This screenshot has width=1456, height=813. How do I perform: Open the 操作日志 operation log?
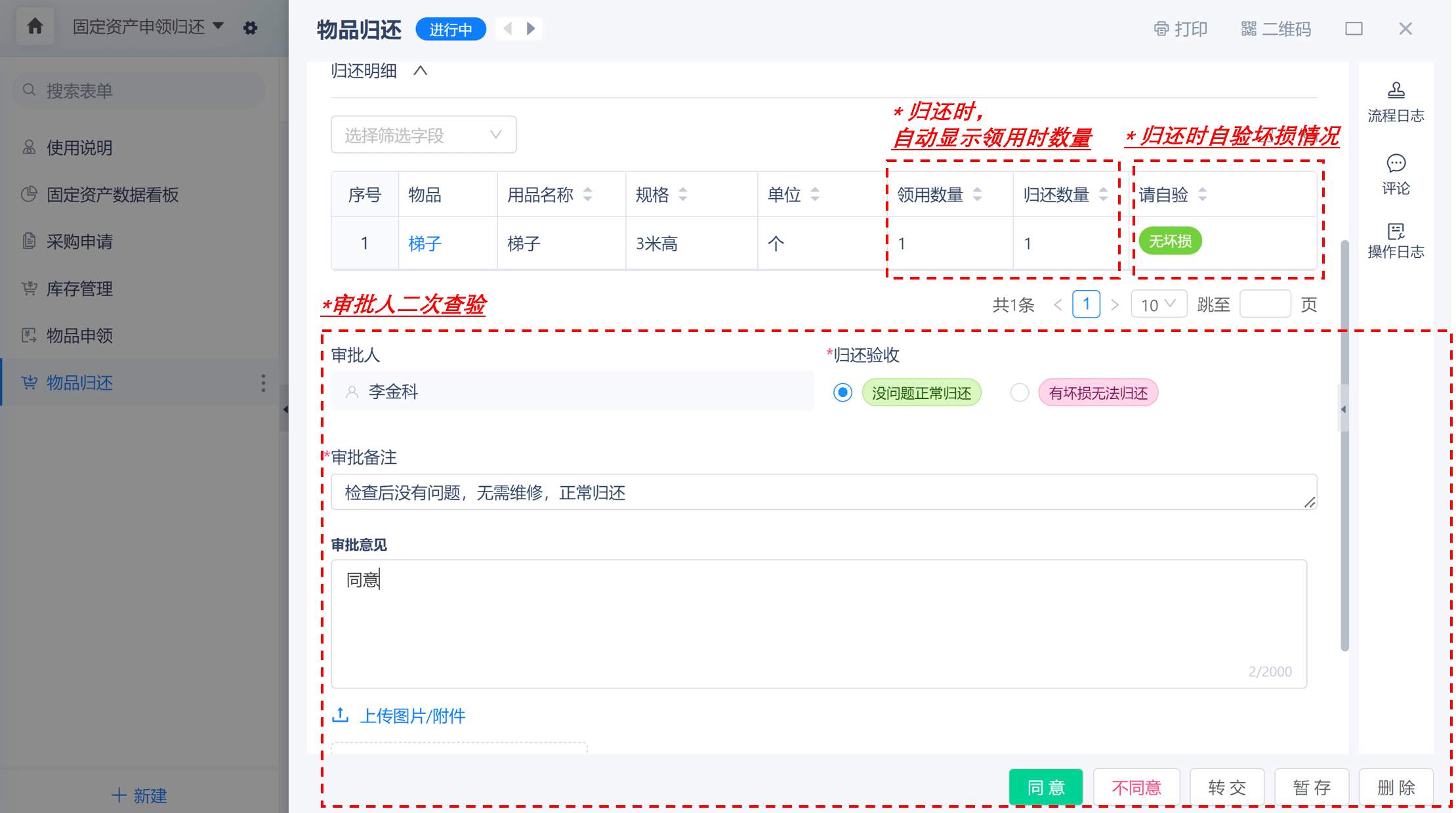1395,241
